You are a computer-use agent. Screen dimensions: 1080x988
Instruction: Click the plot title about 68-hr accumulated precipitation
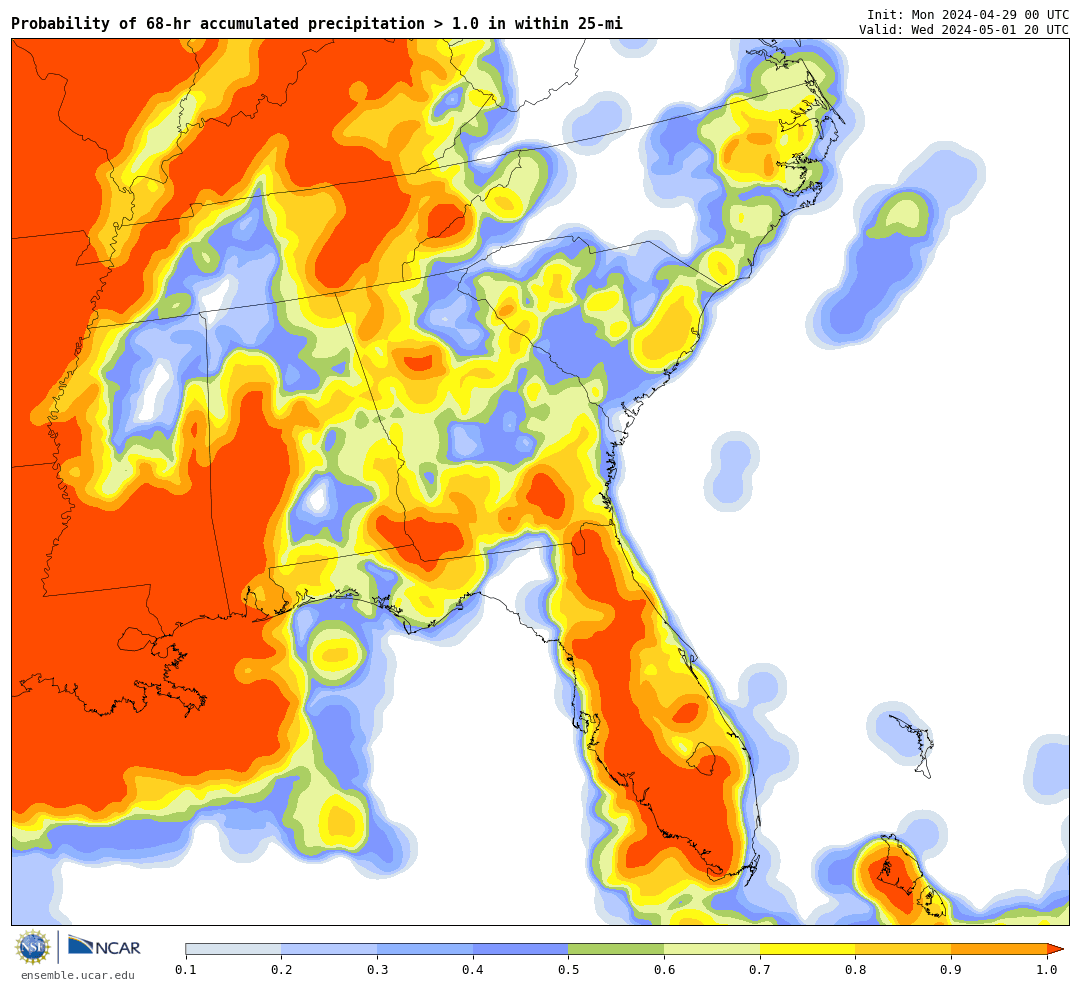click(x=317, y=23)
